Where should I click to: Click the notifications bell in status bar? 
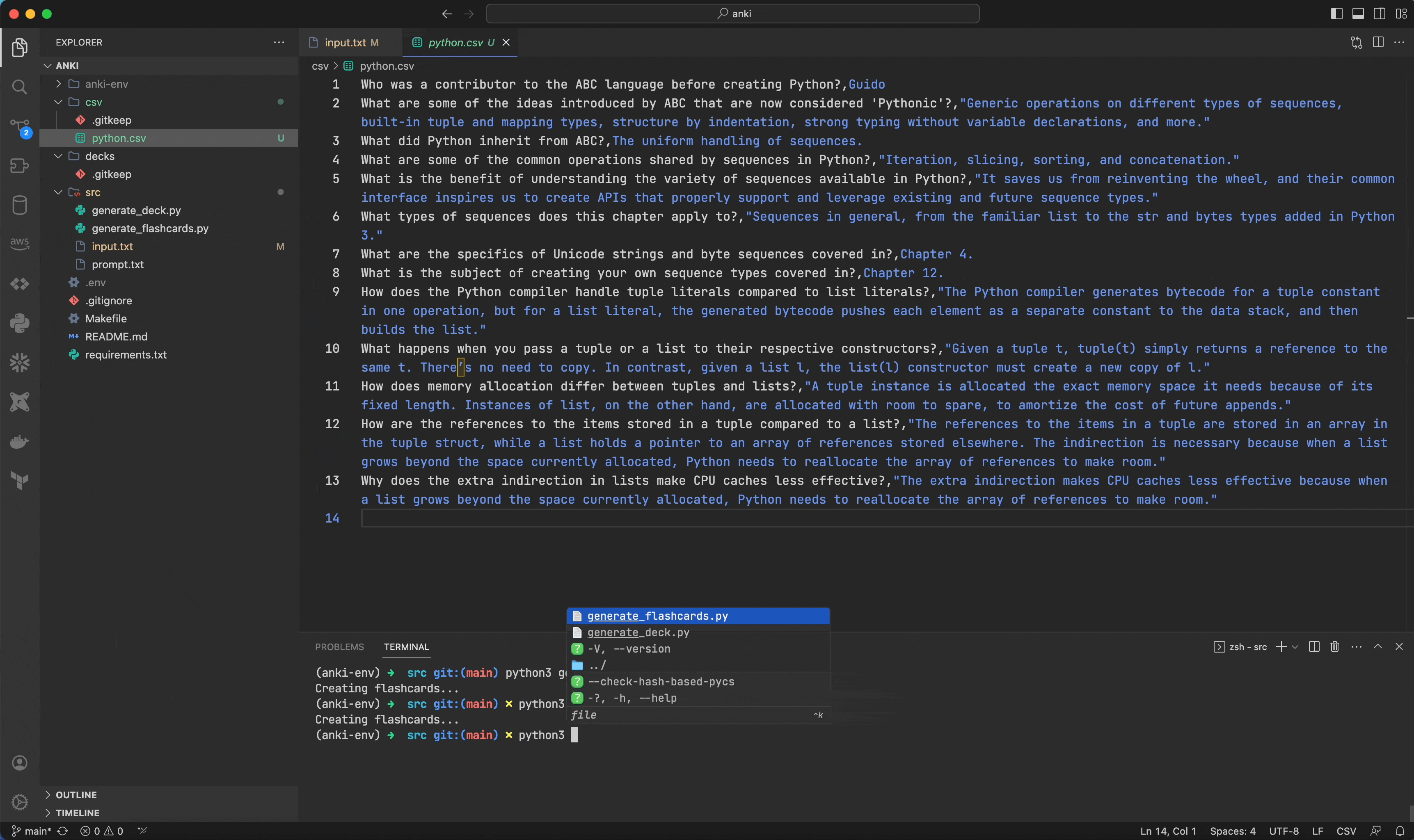click(x=1400, y=831)
